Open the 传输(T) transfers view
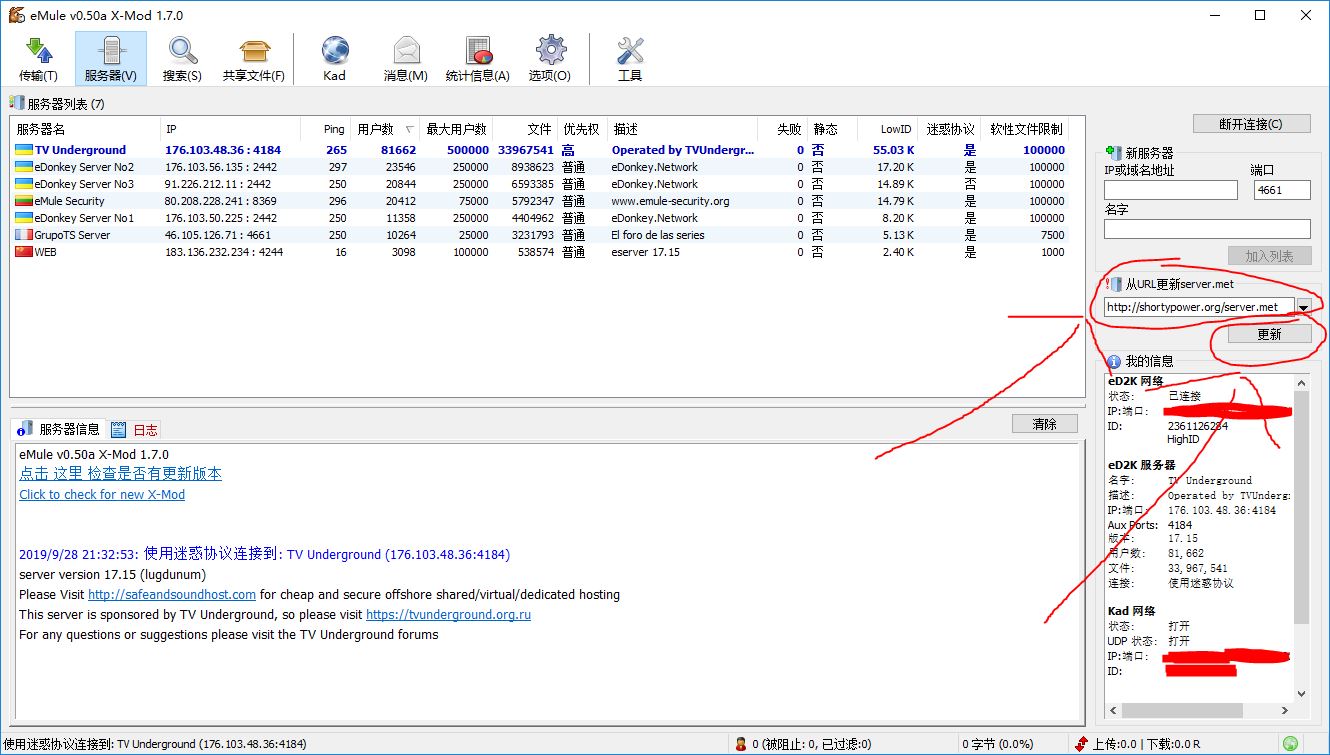Screen dimensions: 1330x755 point(38,58)
